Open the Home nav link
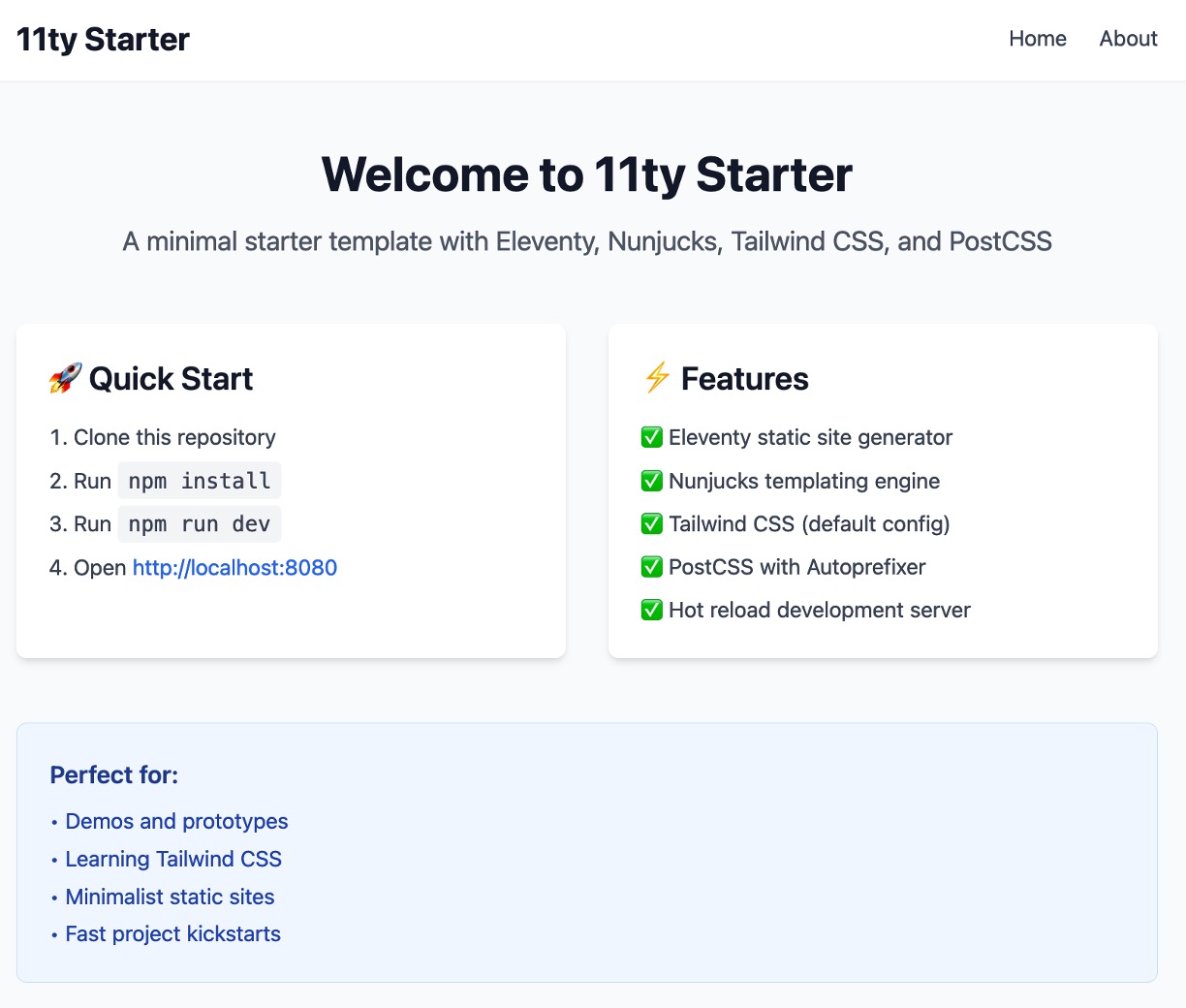The height and width of the screenshot is (1008, 1186). pyautogui.click(x=1038, y=39)
